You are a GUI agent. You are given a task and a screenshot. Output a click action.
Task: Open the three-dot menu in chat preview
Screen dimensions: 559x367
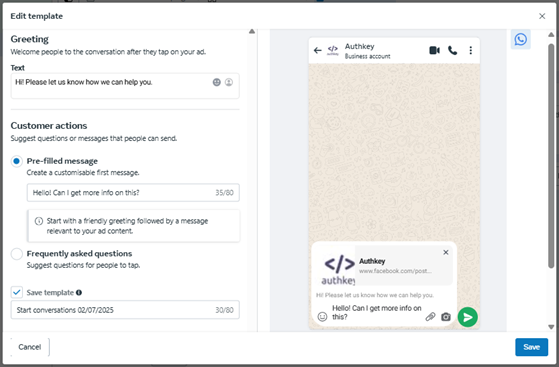[x=471, y=50]
